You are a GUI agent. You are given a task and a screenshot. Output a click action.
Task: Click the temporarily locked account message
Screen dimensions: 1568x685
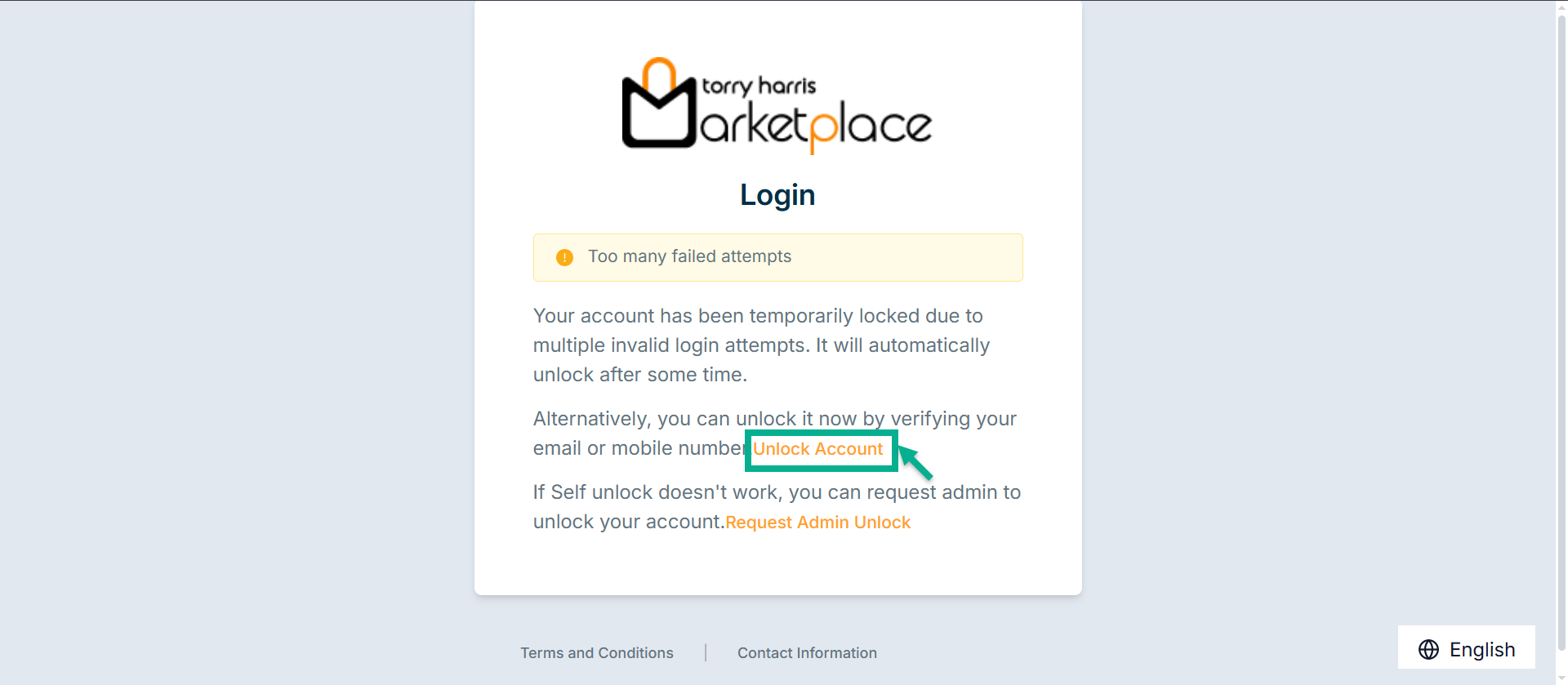click(x=761, y=345)
